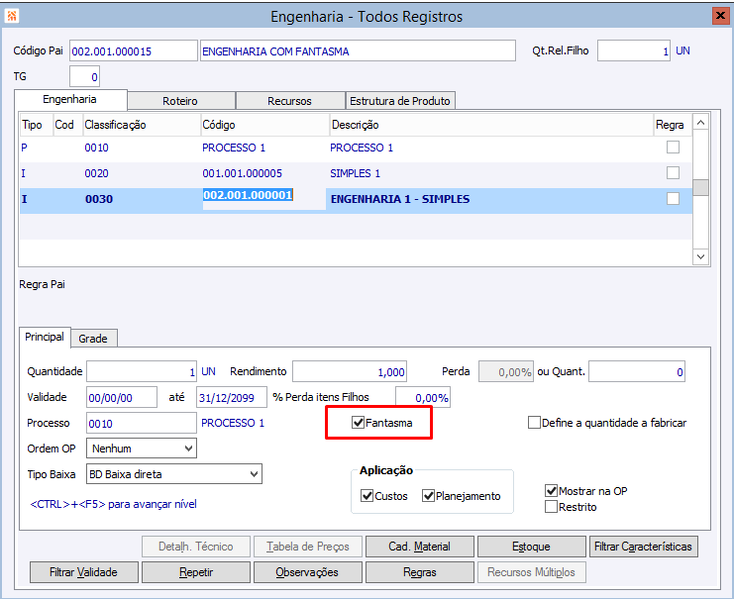Click Classificação value 0020
Screen dimensions: 734x599
(x=96, y=173)
